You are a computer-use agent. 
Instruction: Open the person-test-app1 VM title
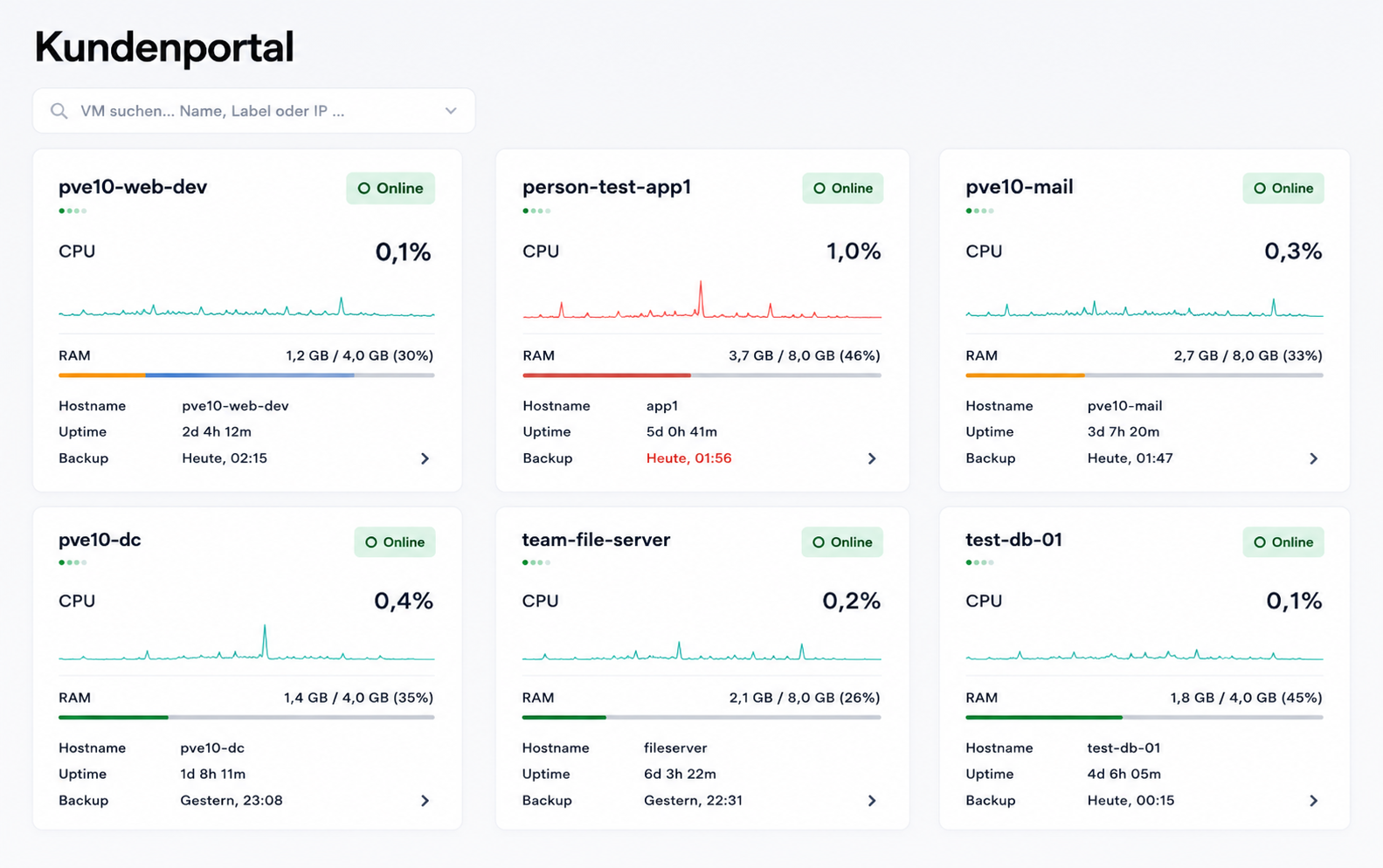(607, 187)
